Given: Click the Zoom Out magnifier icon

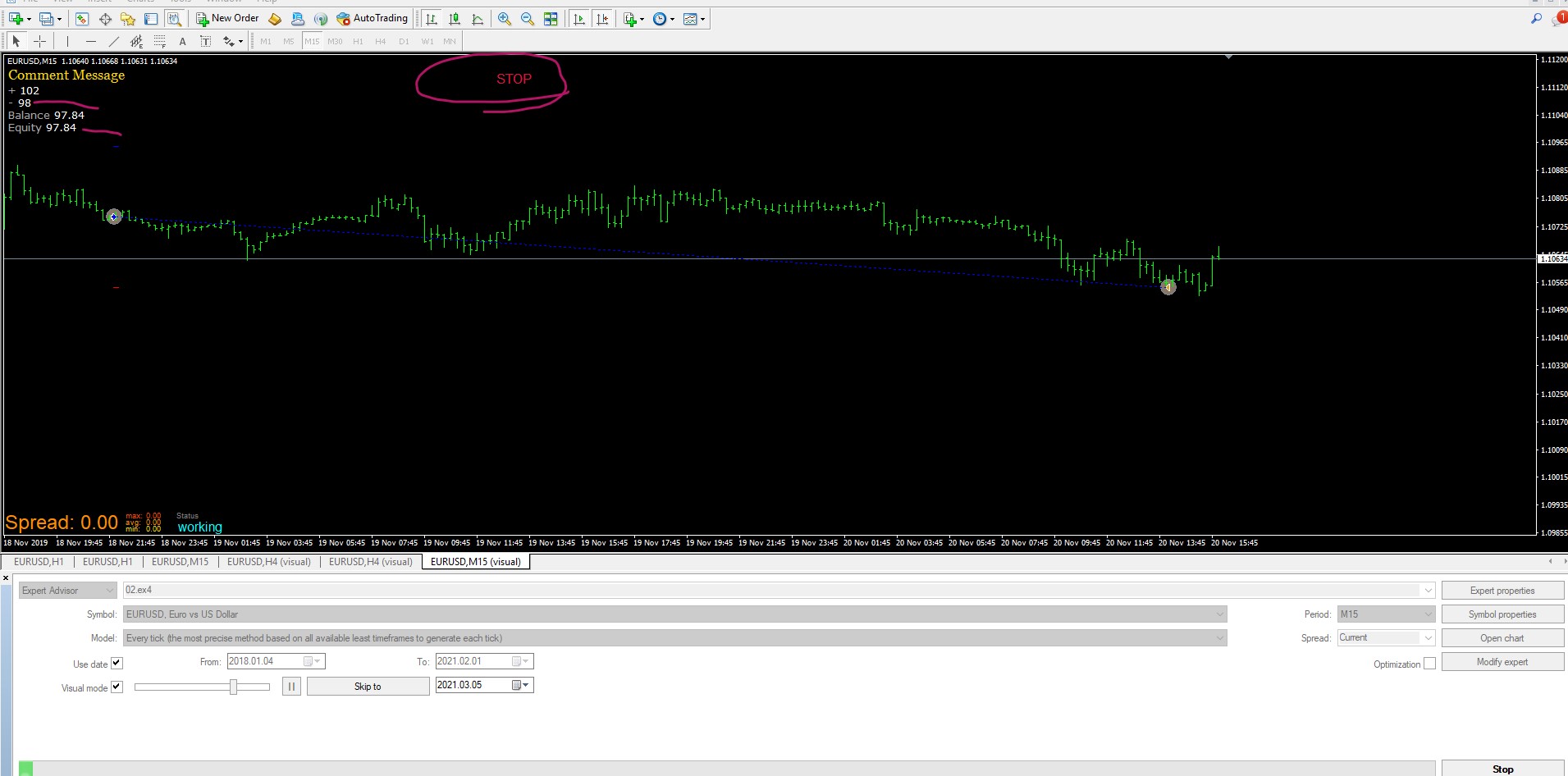Looking at the screenshot, I should 528,19.
